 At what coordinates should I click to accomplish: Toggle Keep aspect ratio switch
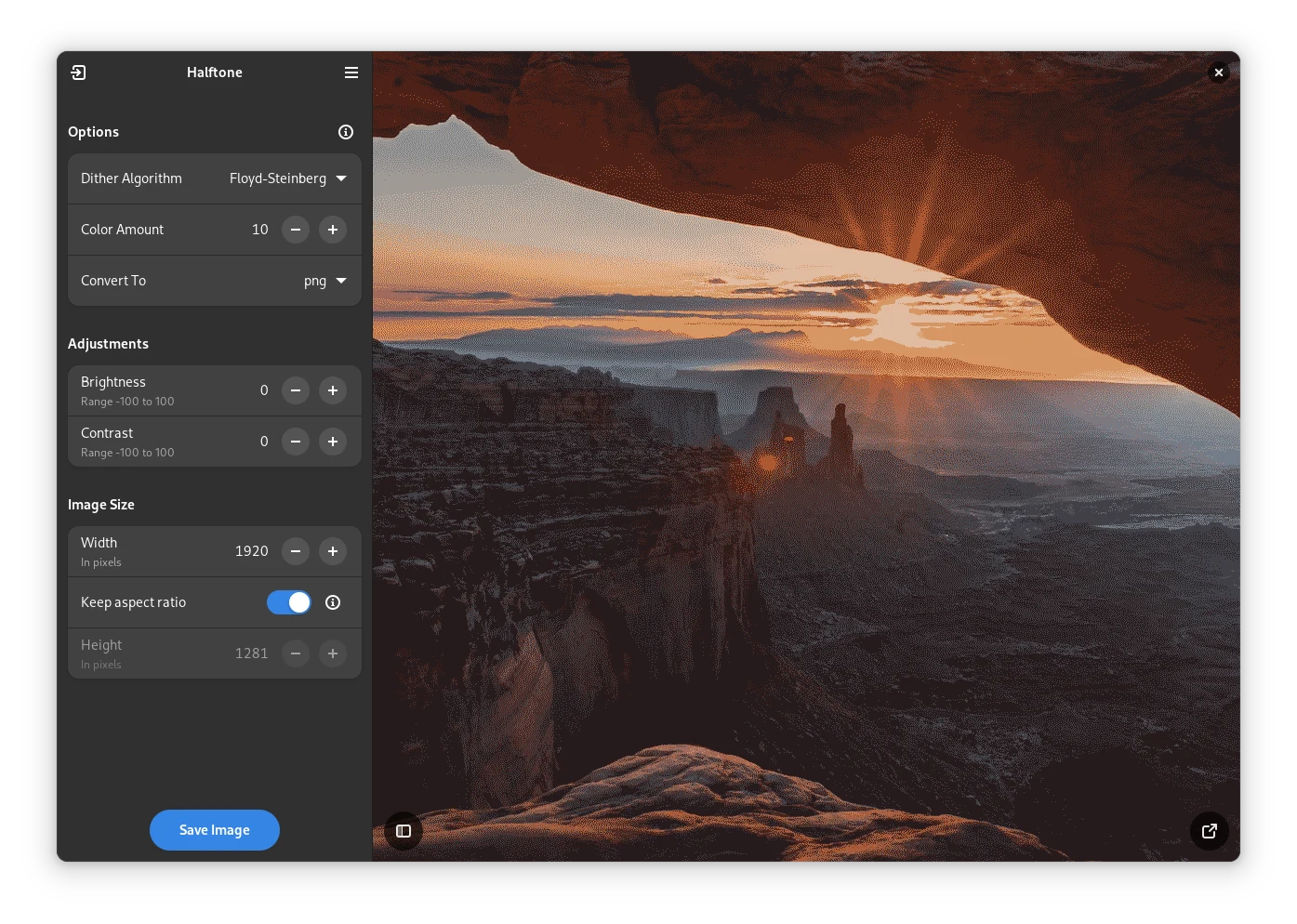[289, 602]
